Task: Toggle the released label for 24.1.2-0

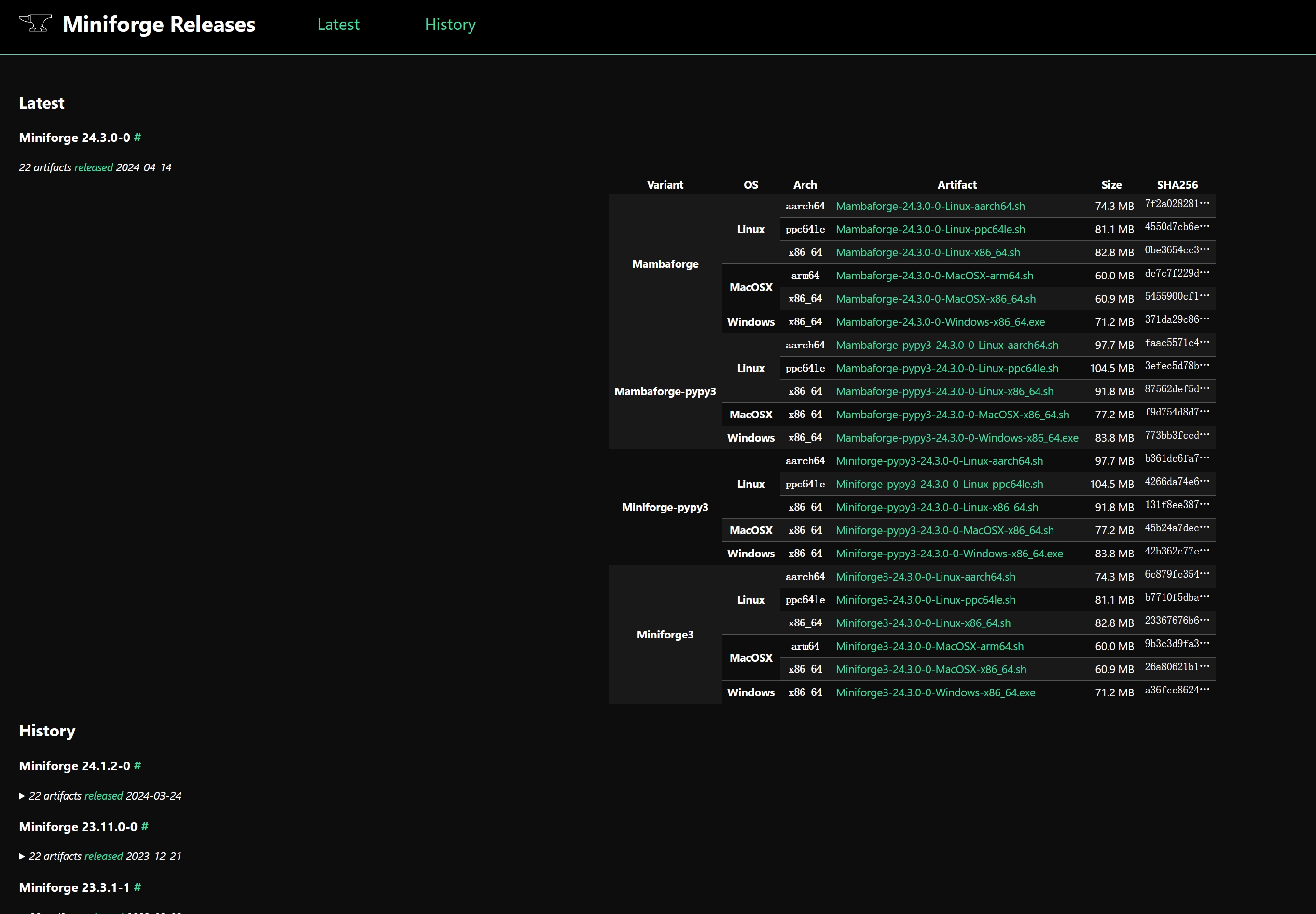Action: point(103,795)
